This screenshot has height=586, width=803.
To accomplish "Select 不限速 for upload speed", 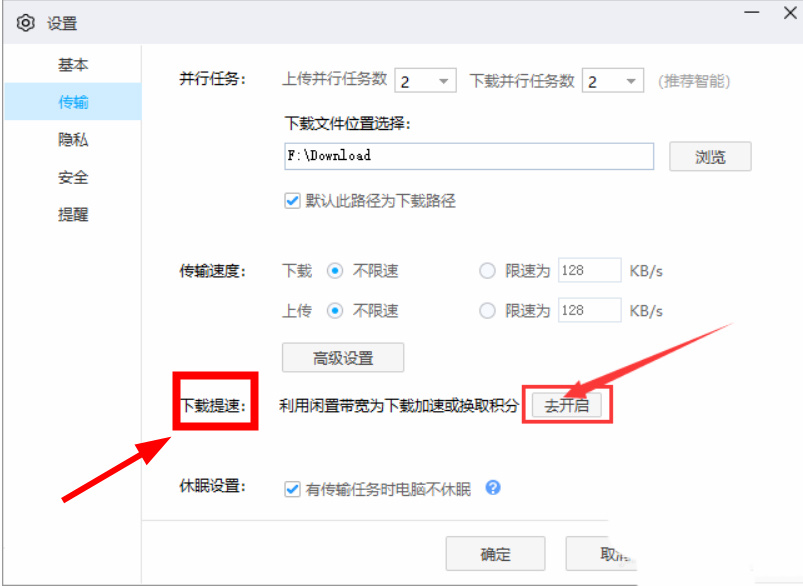I will pyautogui.click(x=336, y=310).
